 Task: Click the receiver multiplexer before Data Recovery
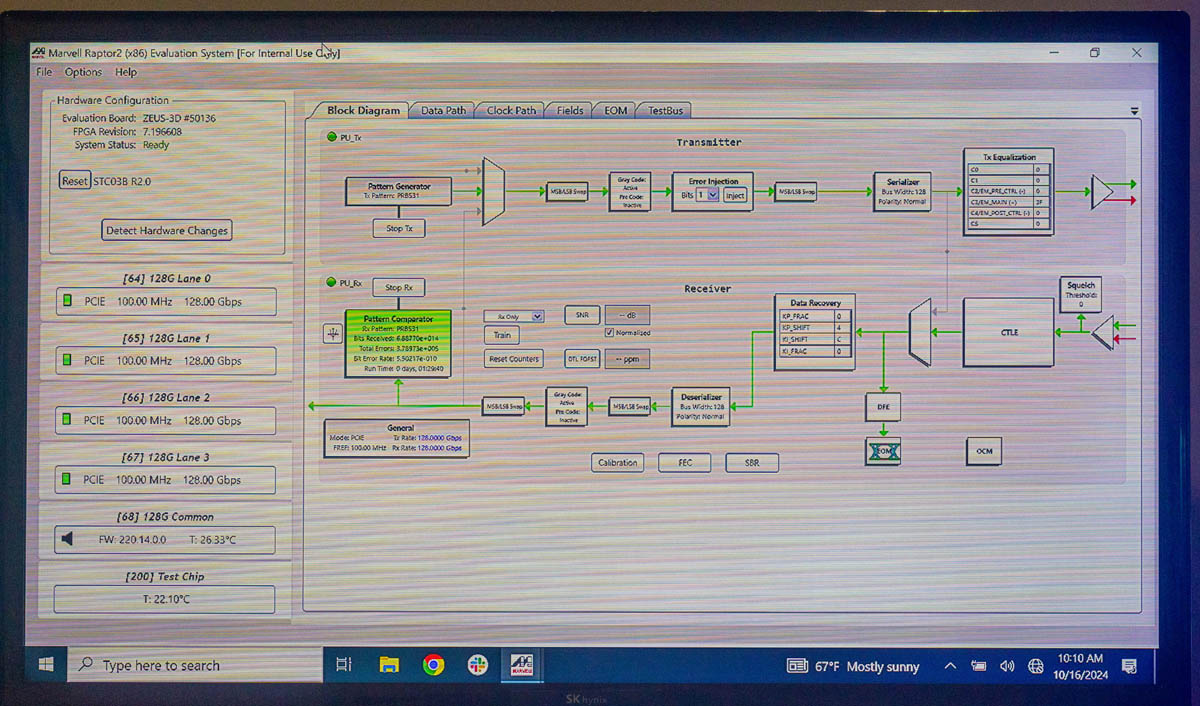click(921, 332)
